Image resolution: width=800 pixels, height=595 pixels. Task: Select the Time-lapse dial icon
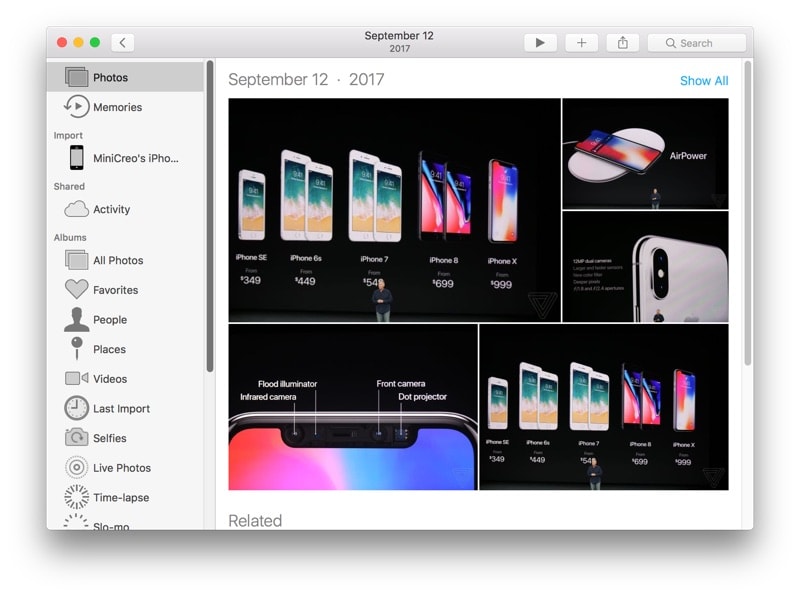click(77, 497)
